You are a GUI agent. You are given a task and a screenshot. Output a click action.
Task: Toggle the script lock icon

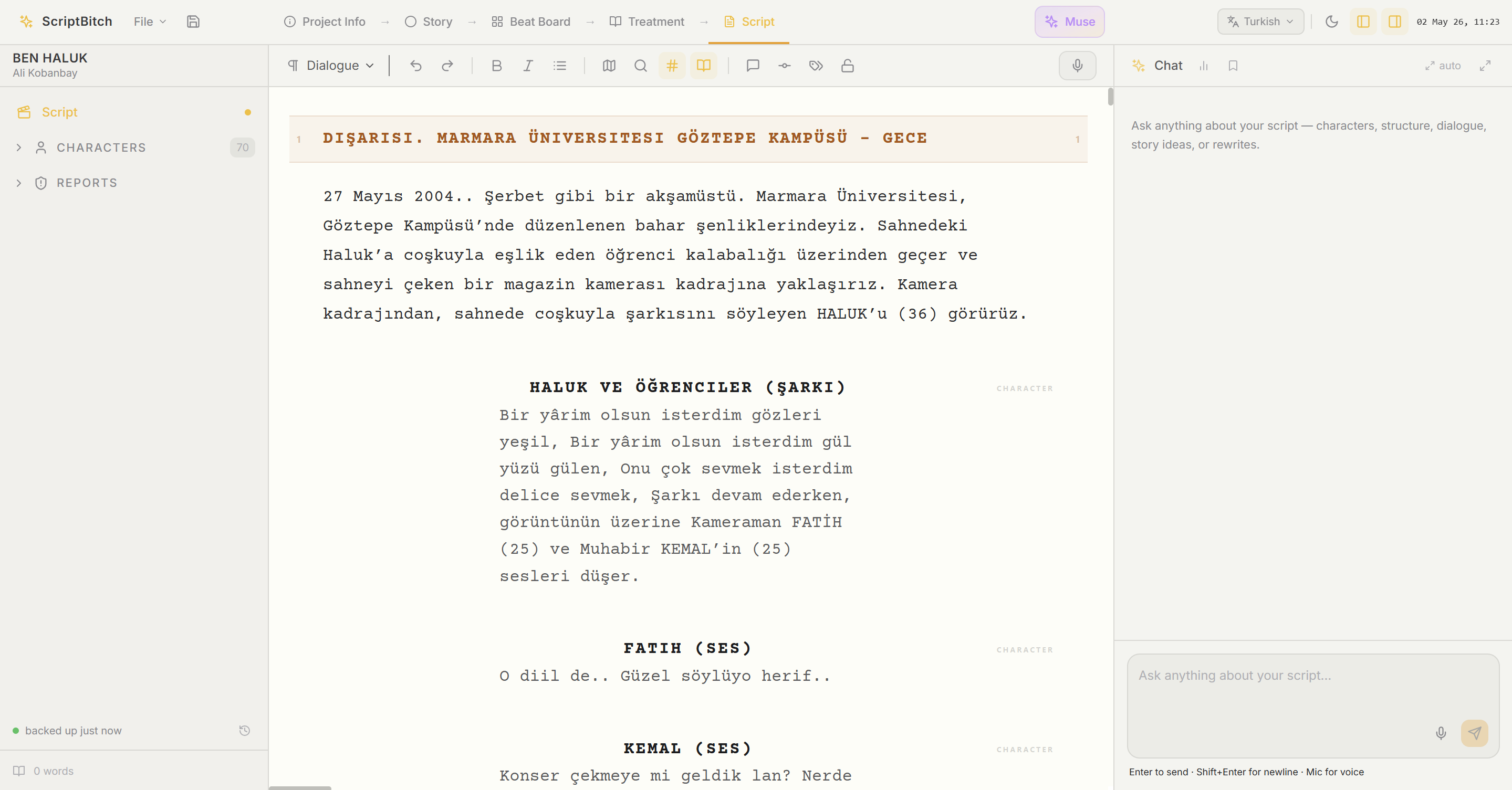[848, 66]
